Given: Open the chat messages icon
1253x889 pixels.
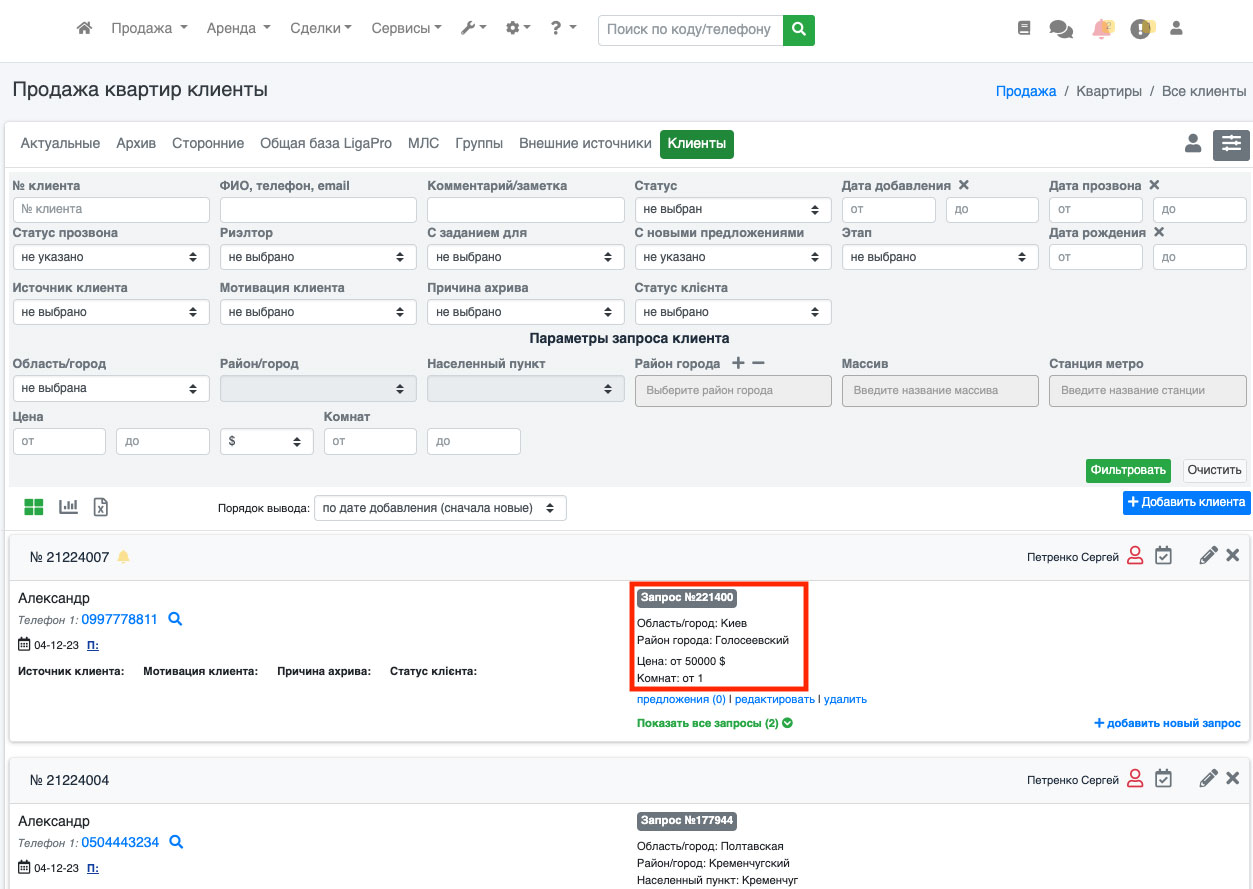Looking at the screenshot, I should coord(1060,29).
